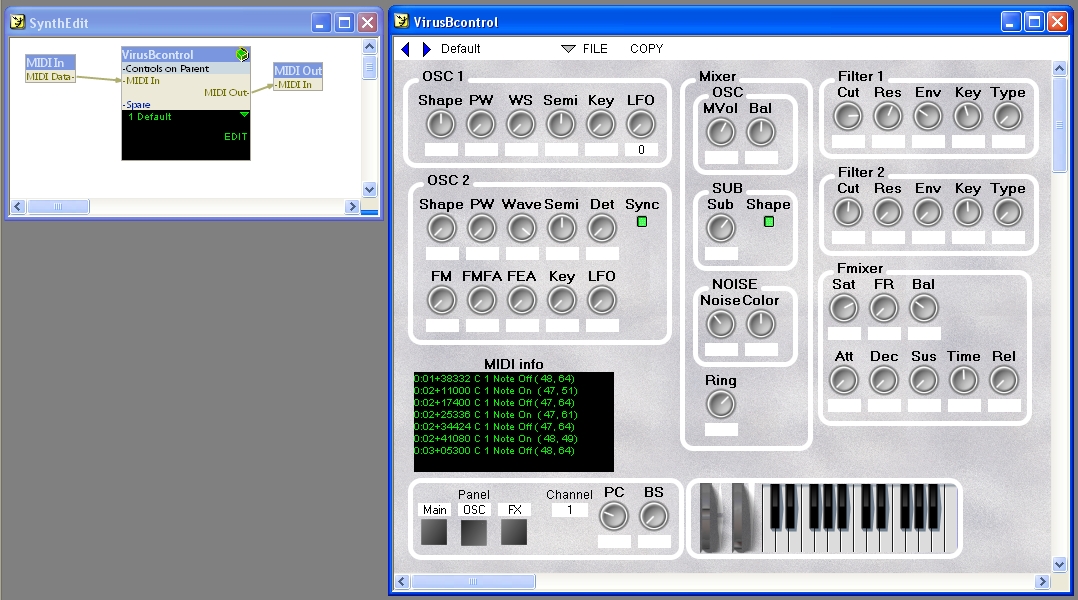Click the VirusBcontrol vertical scroll up arrow
Screen dimensions: 1078x600
click(x=1059, y=68)
